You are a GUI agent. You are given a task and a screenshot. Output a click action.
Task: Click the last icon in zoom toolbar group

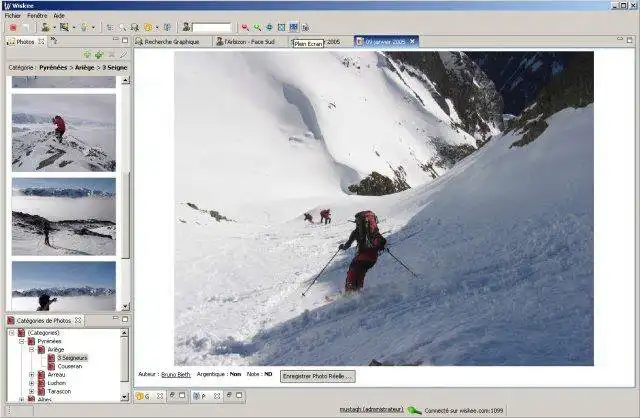pos(306,27)
